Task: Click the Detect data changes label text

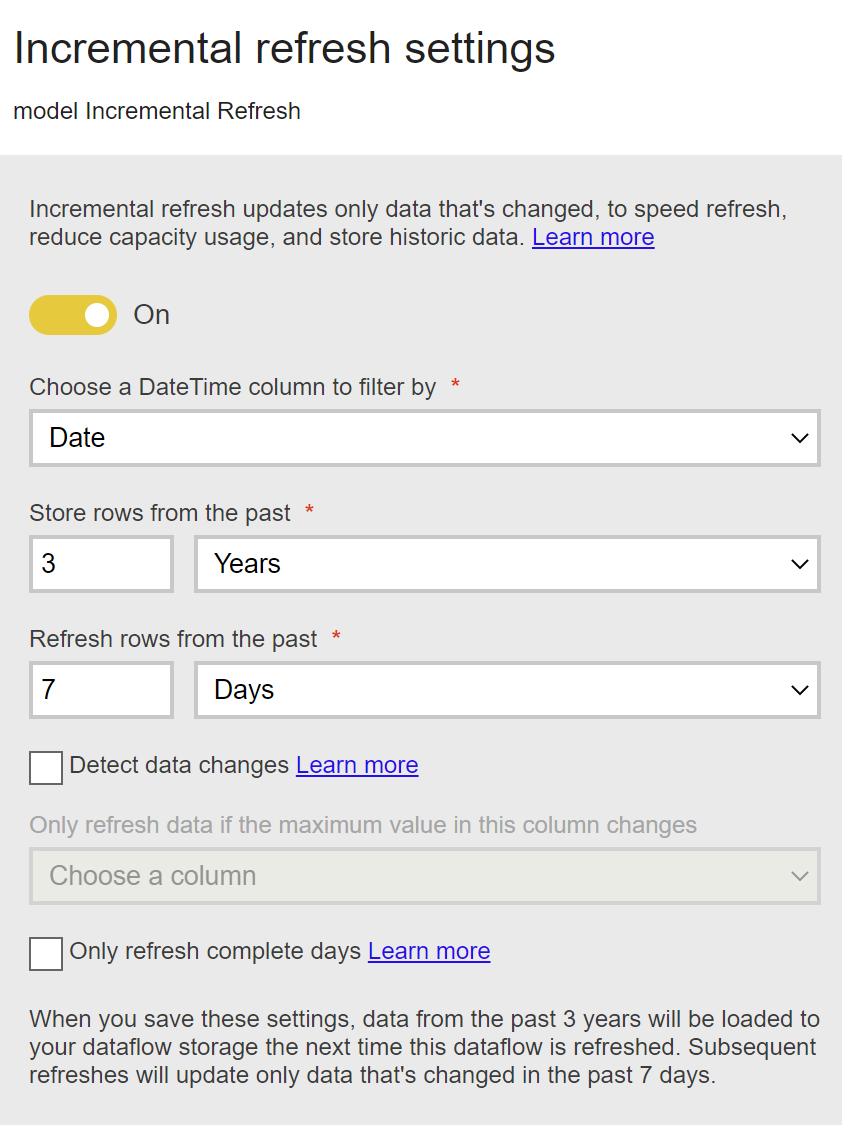Action: coord(179,766)
